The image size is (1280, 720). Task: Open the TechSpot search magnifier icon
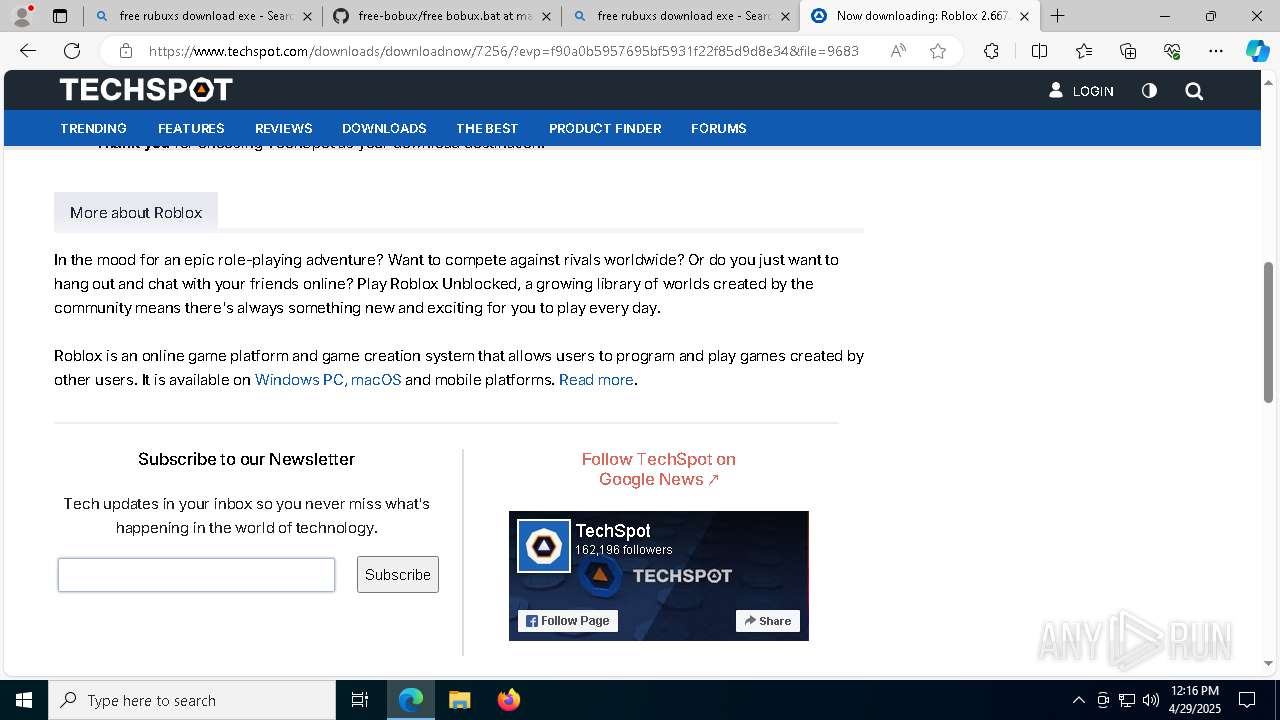click(x=1194, y=91)
